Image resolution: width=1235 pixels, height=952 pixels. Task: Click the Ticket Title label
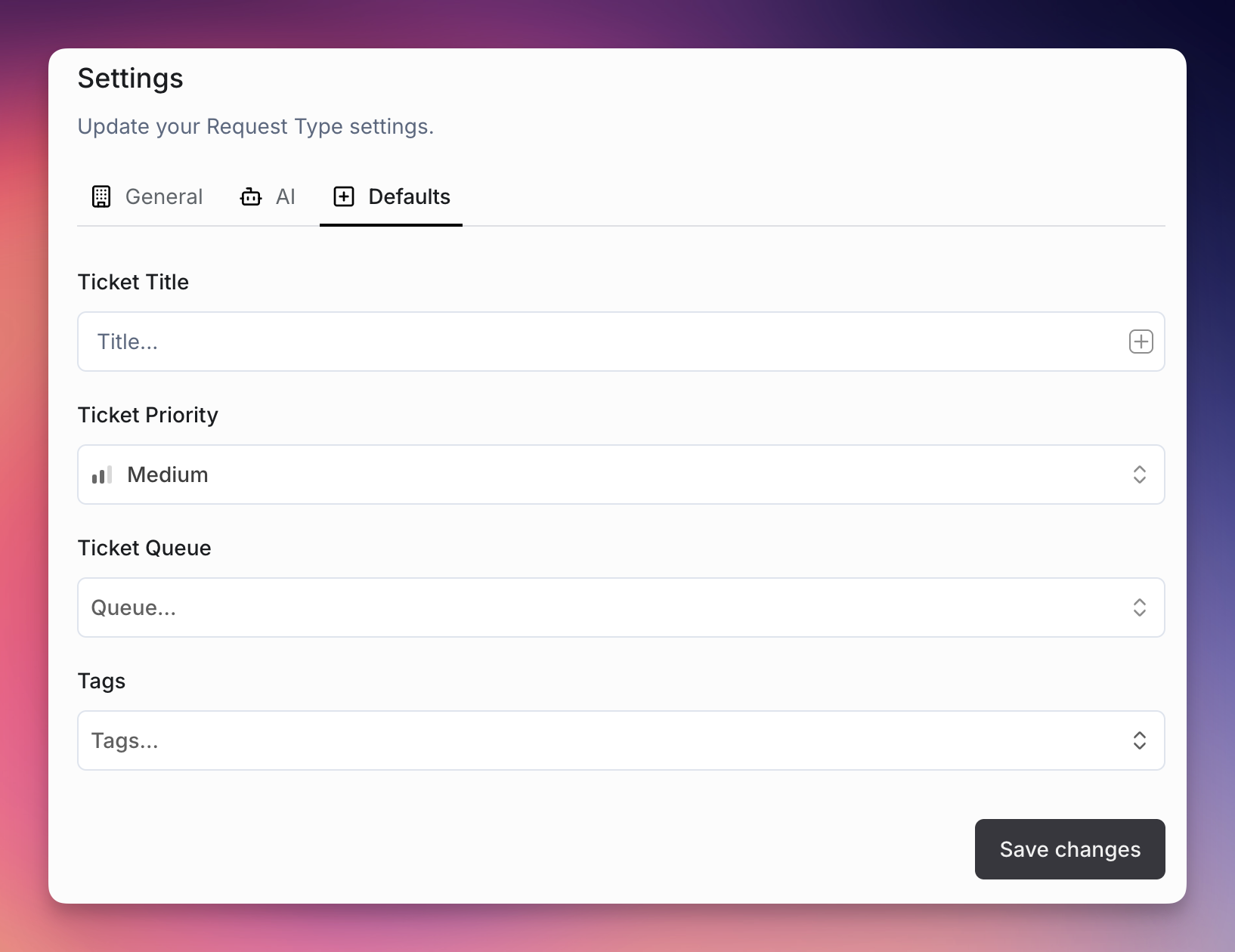pyautogui.click(x=133, y=282)
